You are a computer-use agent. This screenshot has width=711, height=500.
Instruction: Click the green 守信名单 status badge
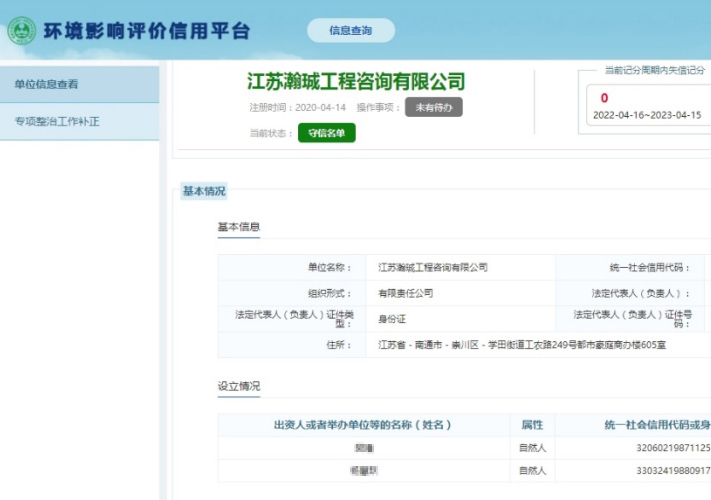(326, 133)
